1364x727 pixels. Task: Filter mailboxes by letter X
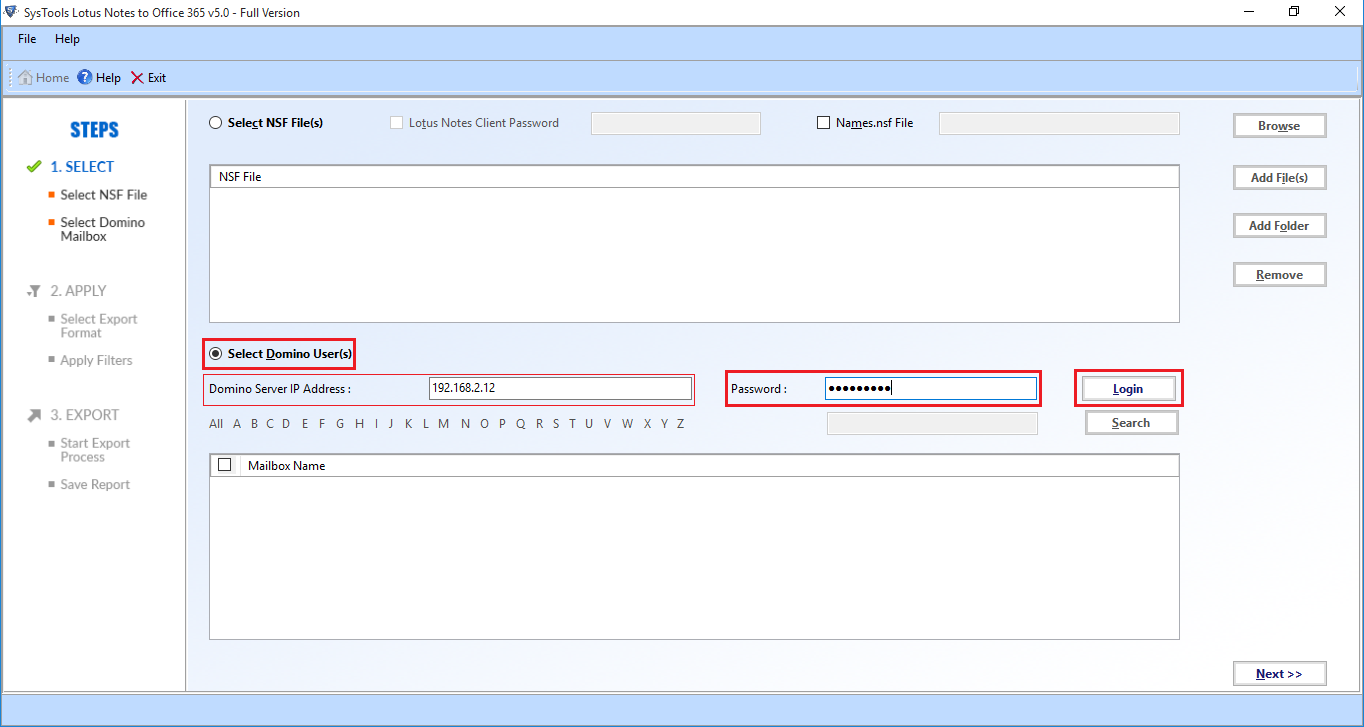click(646, 424)
